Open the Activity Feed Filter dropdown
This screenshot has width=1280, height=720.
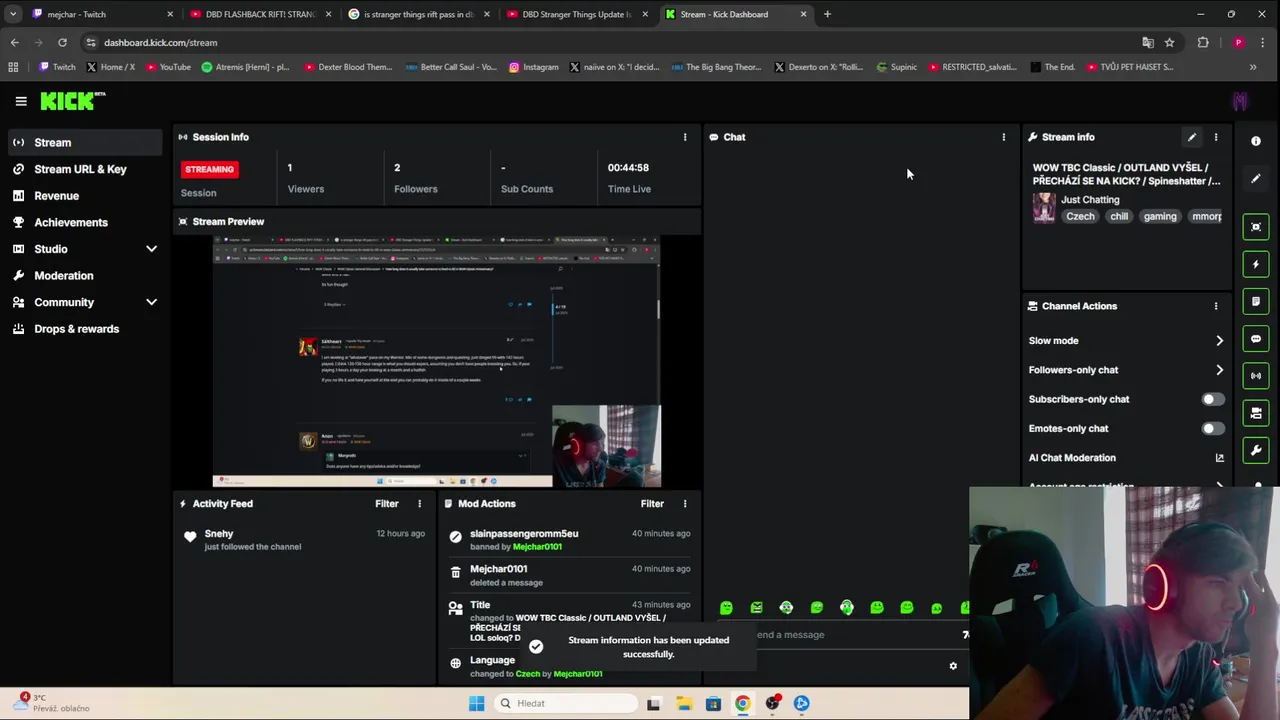pyautogui.click(x=387, y=504)
